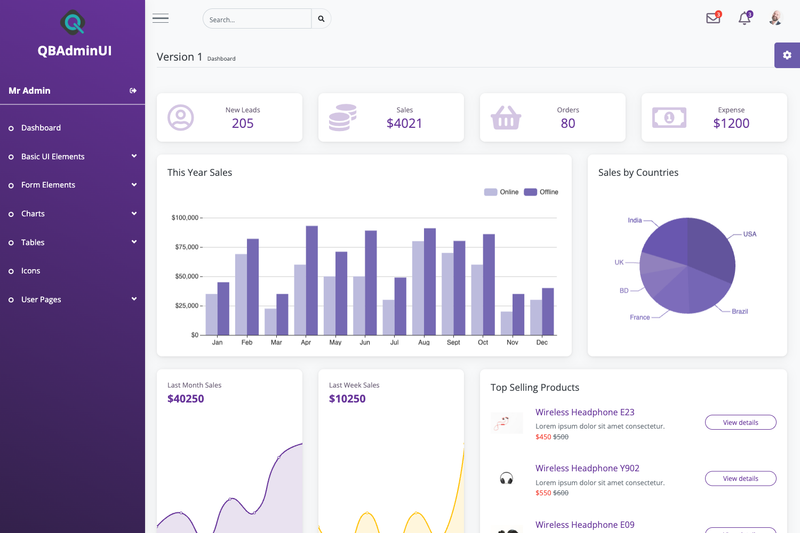Click the $4021 sales value
This screenshot has height=533, width=800.
(x=404, y=123)
